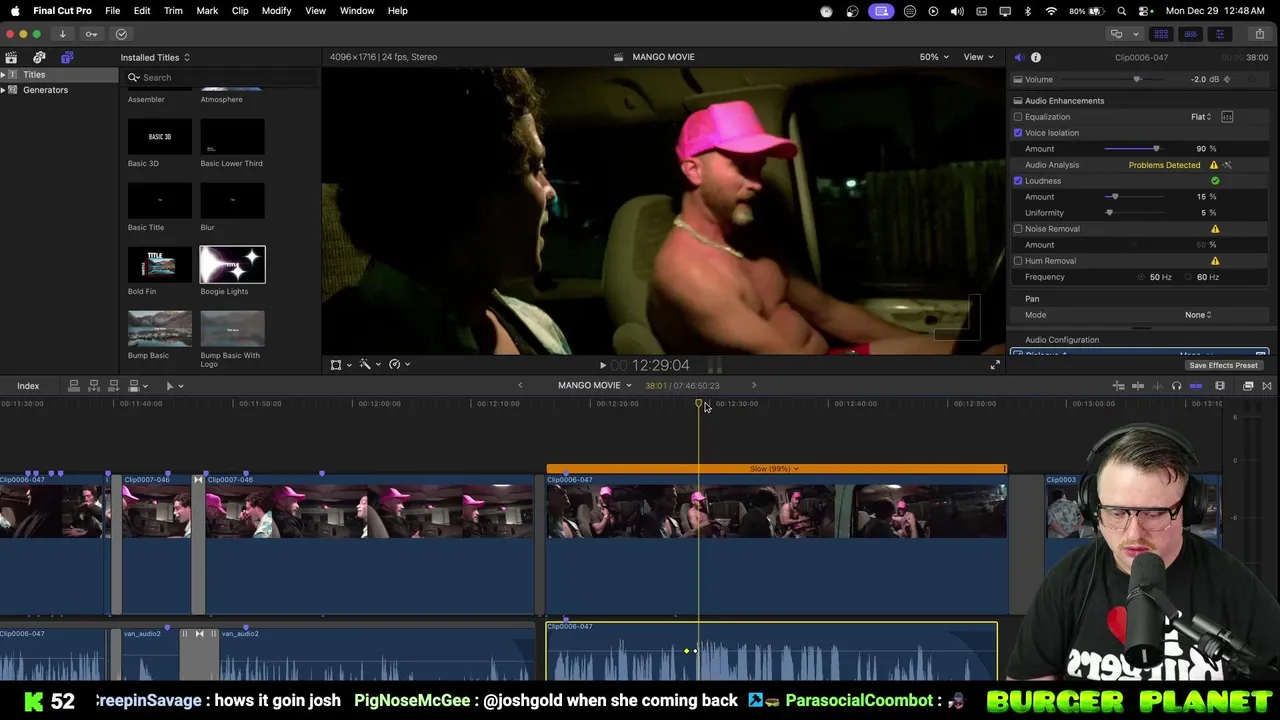The width and height of the screenshot is (1280, 720).
Task: Enable the Noise Removal checkbox
Action: pos(1018,229)
